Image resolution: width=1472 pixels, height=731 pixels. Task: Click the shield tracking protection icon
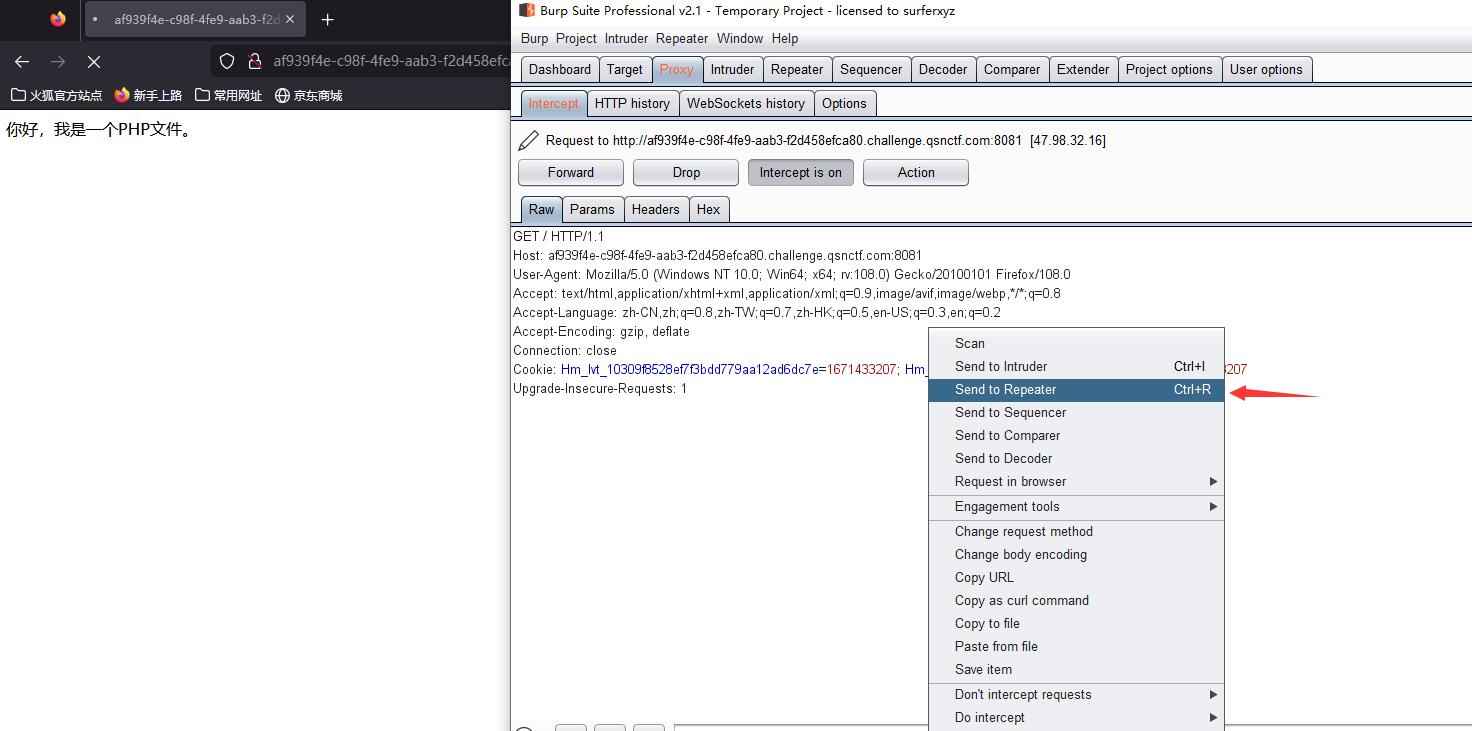227,61
